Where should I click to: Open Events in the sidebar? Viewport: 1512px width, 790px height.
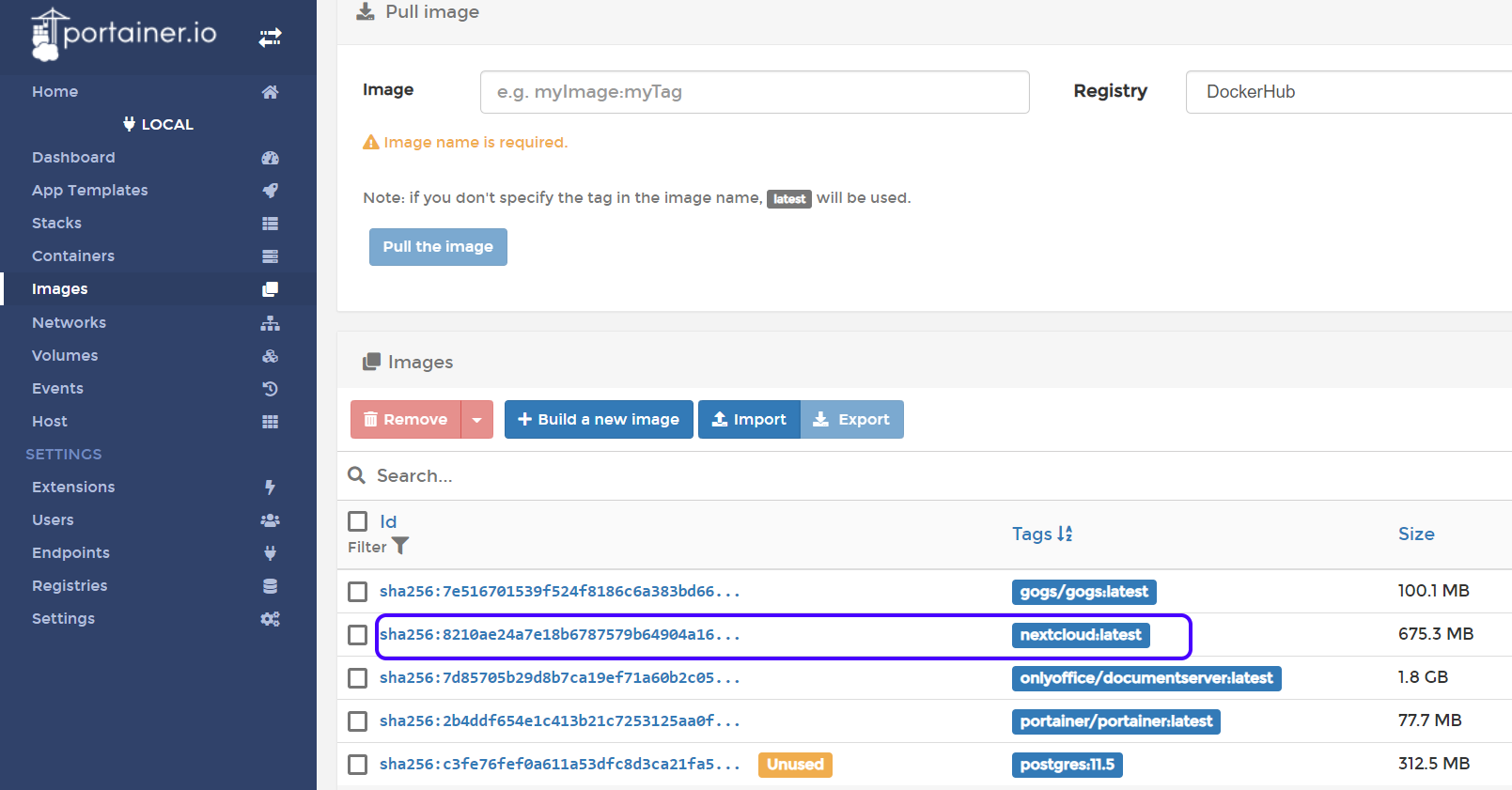coord(58,389)
